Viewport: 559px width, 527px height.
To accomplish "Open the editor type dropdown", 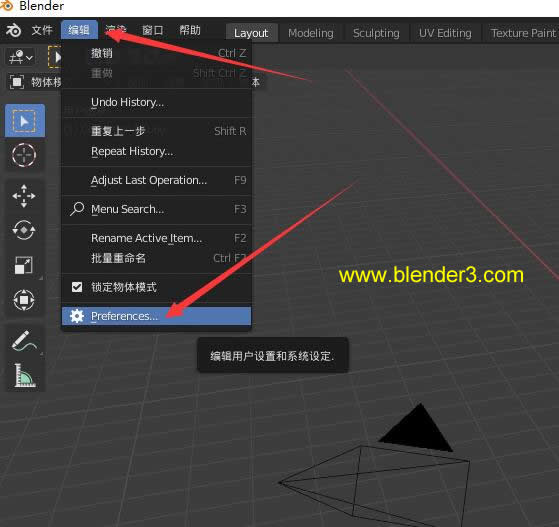I will pyautogui.click(x=21, y=57).
